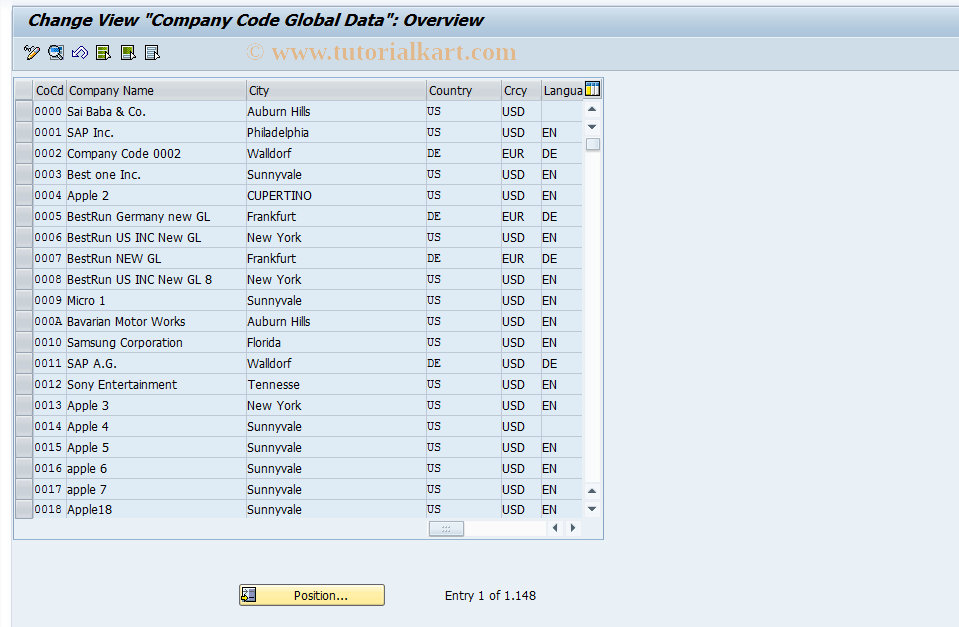
Task: Click company name 'SAP A.G.'
Action: coord(92,363)
